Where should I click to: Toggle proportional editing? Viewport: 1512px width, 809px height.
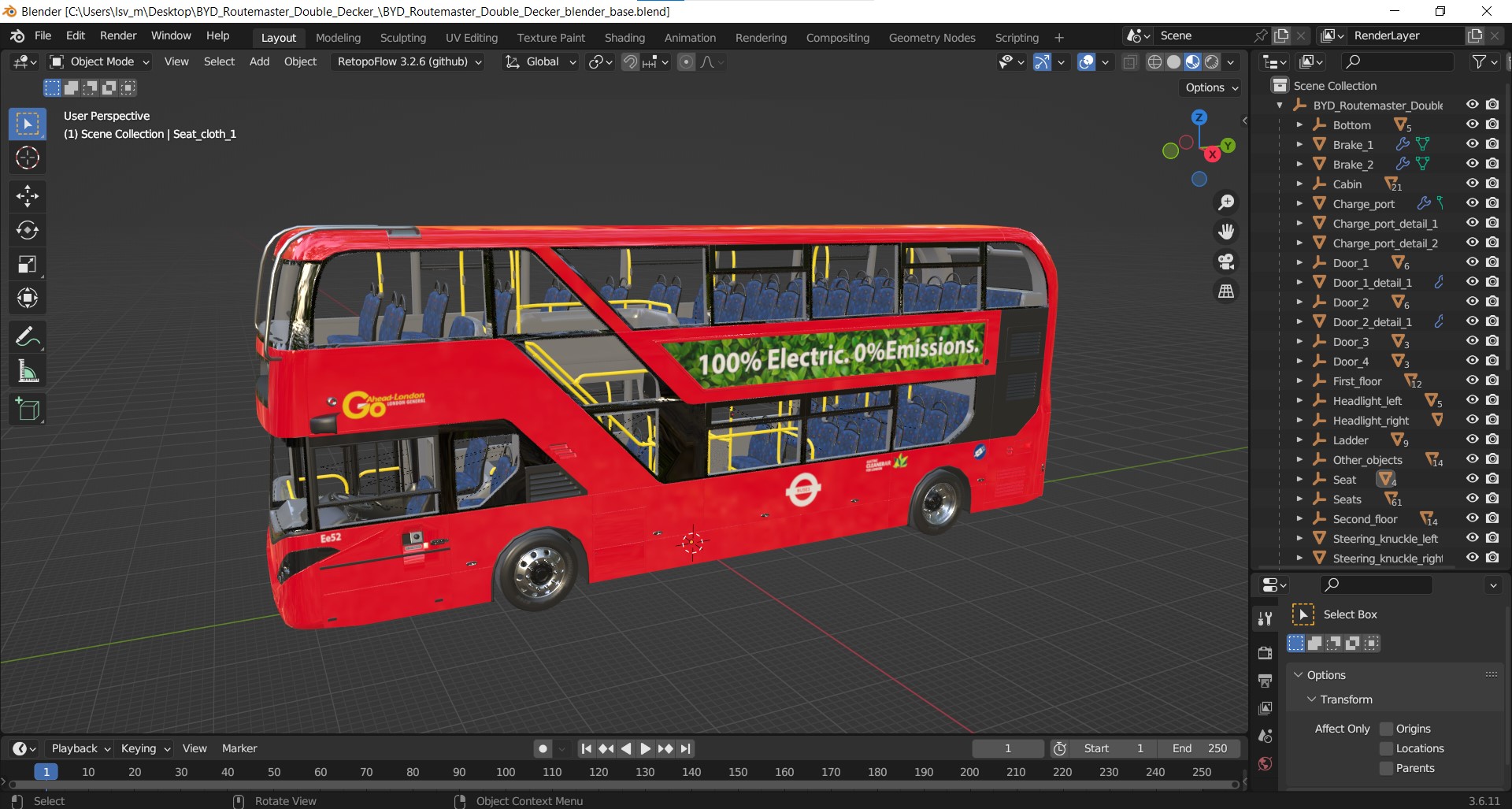click(687, 62)
